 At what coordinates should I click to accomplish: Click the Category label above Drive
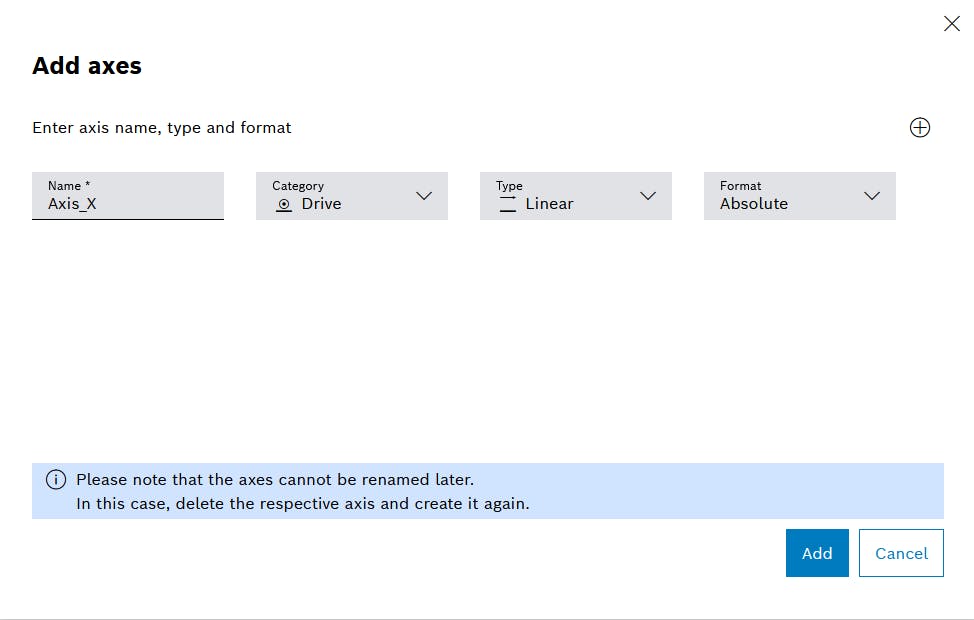298,186
